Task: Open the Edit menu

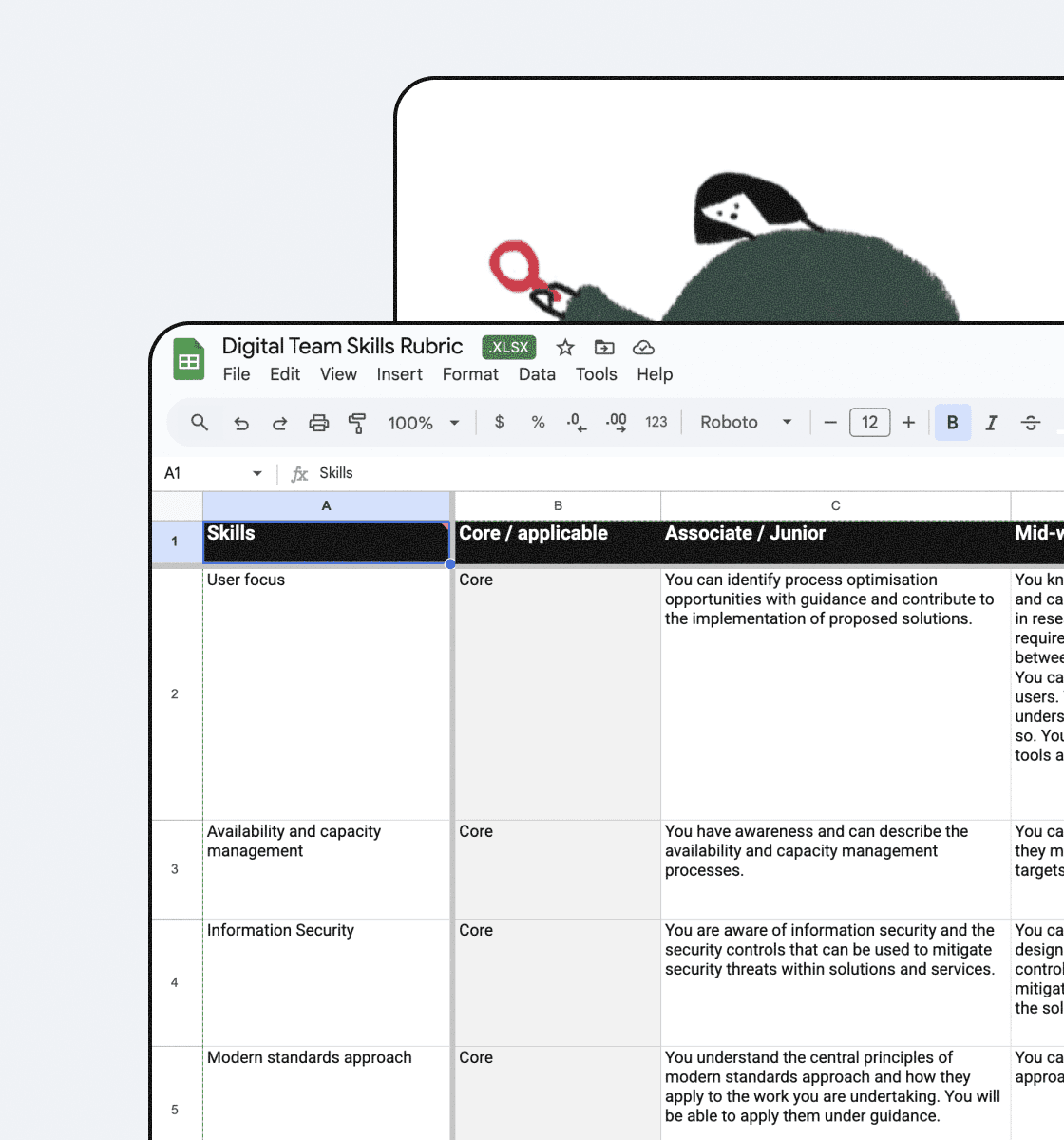Action: 285,374
